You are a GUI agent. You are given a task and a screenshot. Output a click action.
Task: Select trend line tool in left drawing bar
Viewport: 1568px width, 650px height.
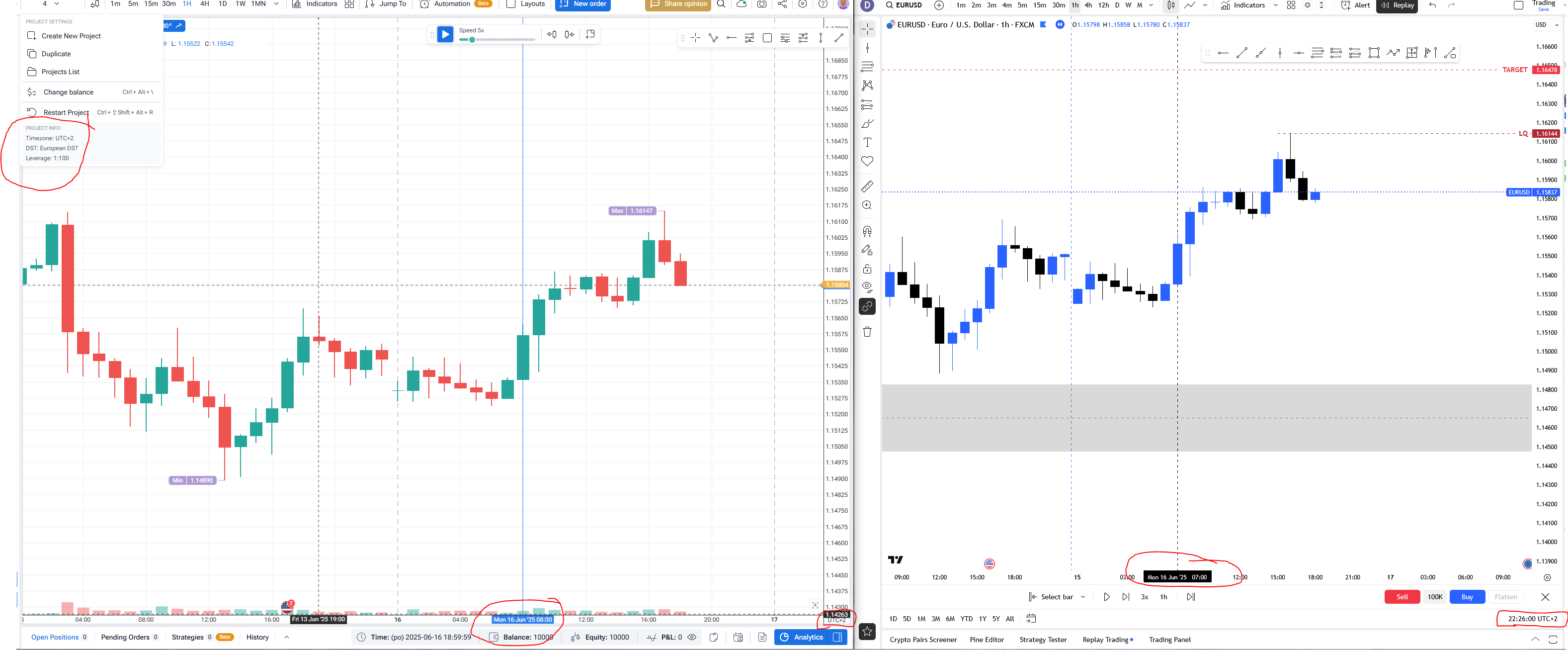839,38
